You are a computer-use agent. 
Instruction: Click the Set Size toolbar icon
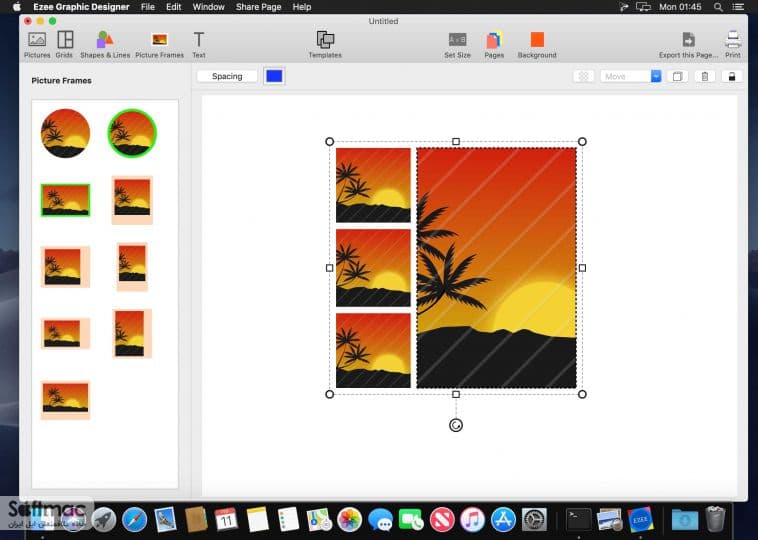pyautogui.click(x=457, y=45)
